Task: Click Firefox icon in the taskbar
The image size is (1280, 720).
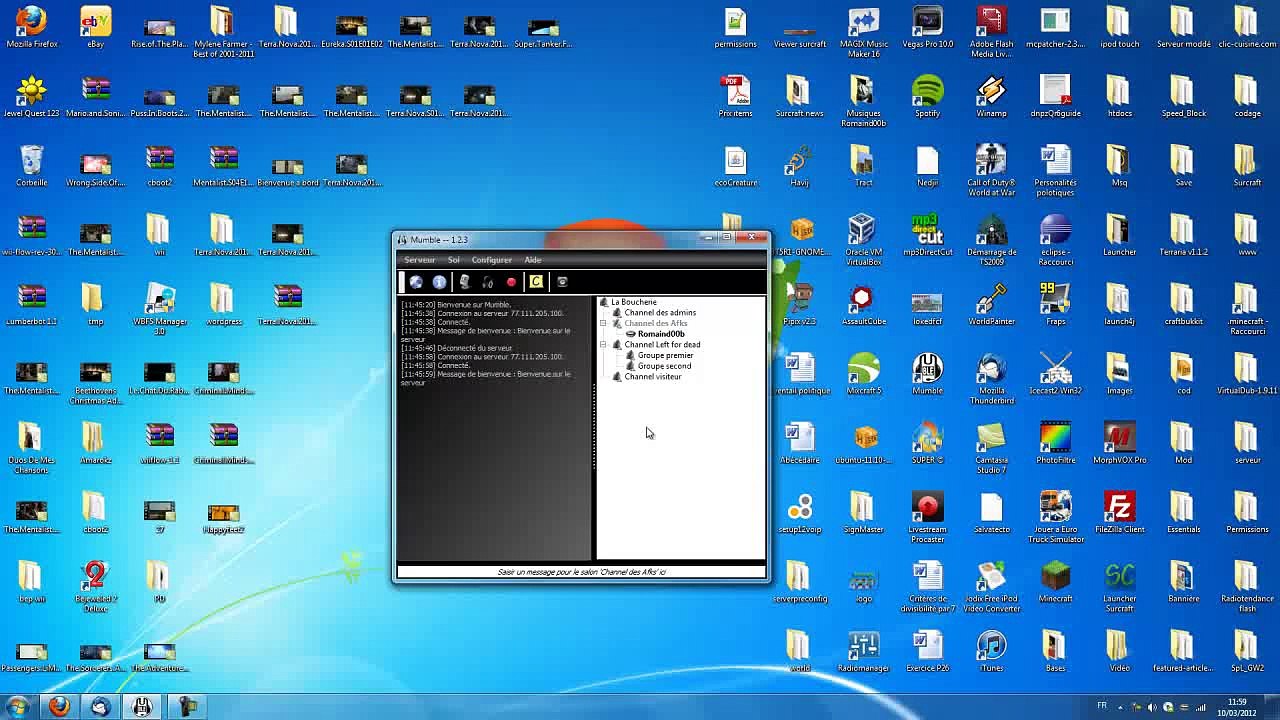Action: (59, 707)
